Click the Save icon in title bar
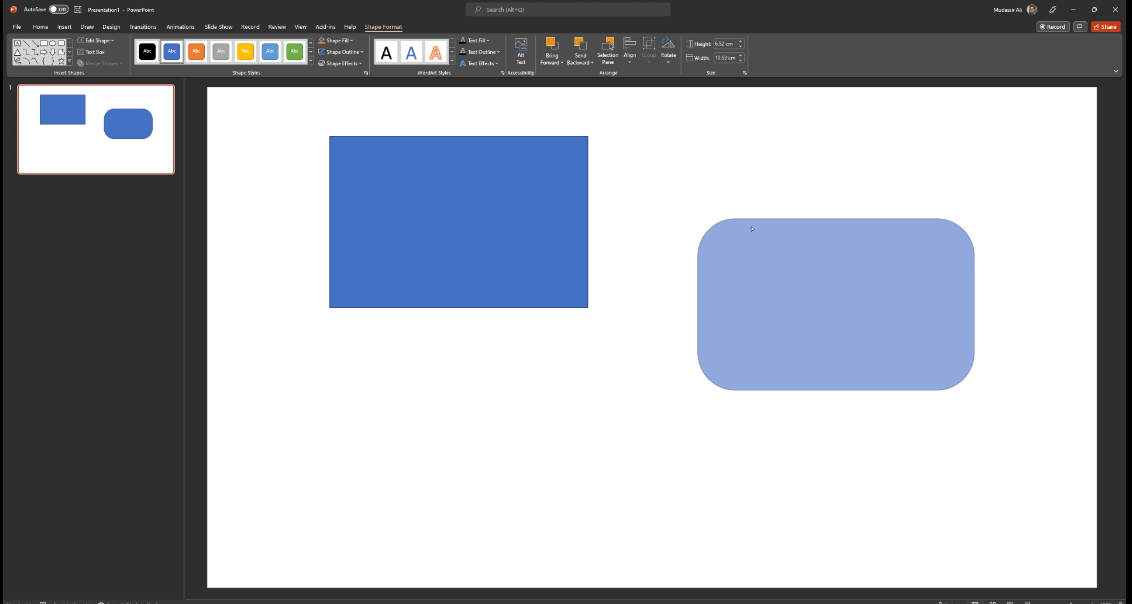 click(x=77, y=9)
